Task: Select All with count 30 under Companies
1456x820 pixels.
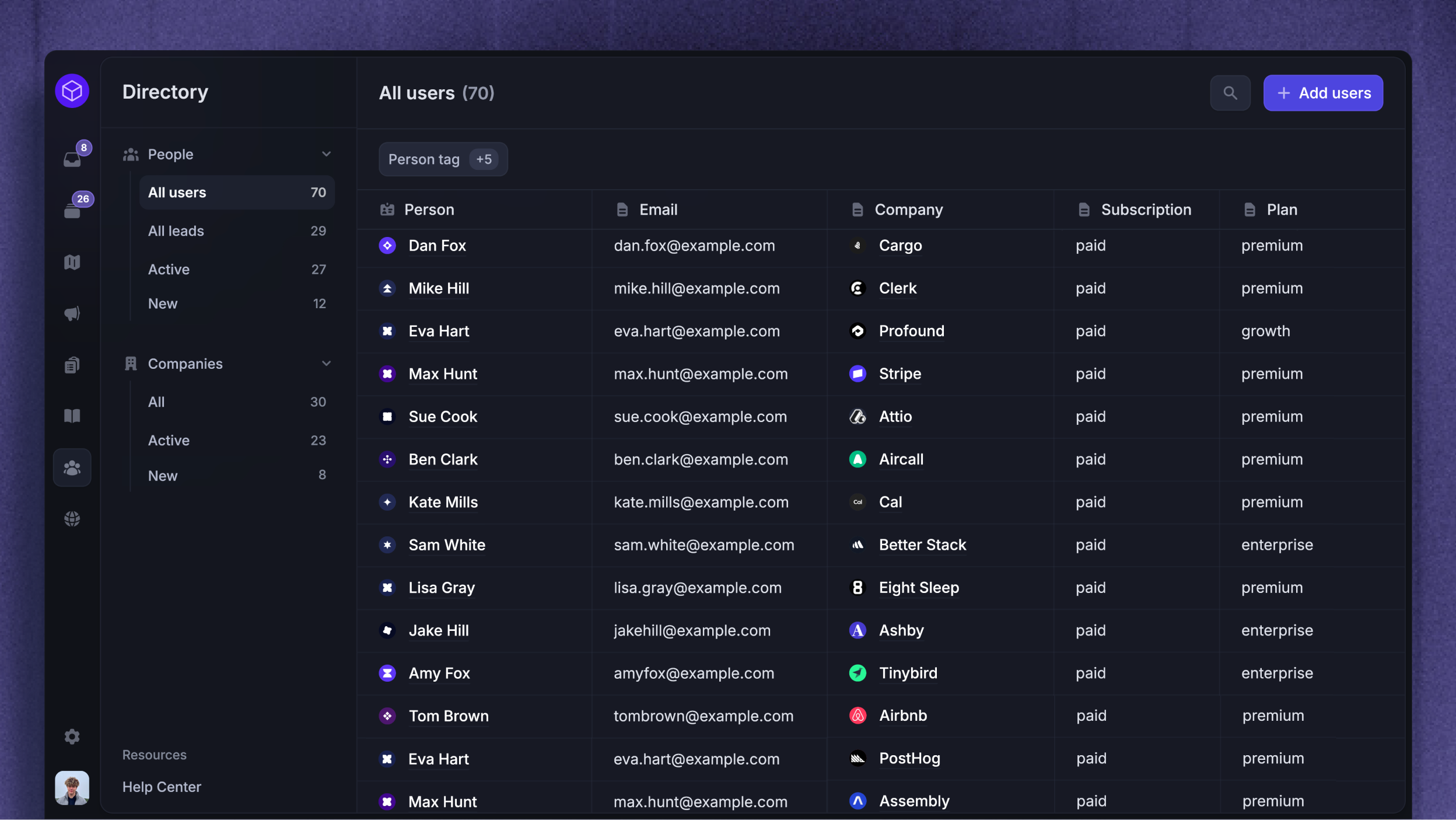Action: (237, 402)
